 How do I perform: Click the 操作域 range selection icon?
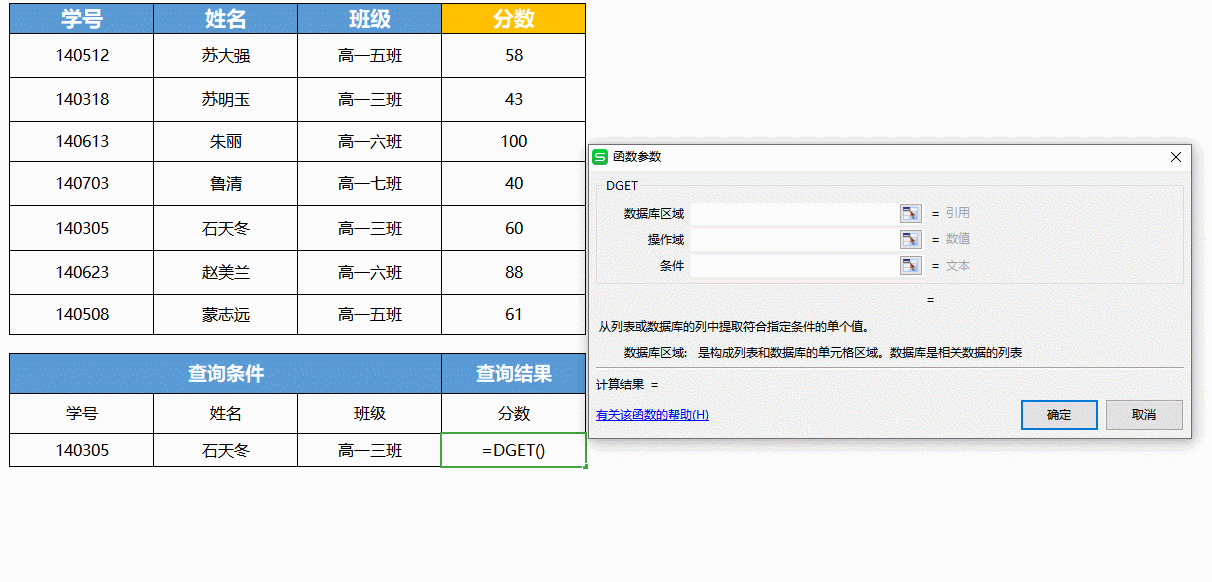point(910,239)
